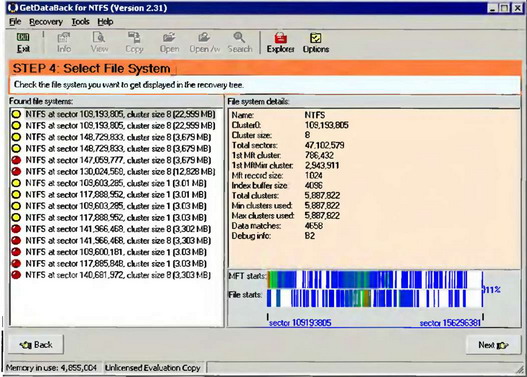Click the 11% label beside the map

(x=492, y=289)
